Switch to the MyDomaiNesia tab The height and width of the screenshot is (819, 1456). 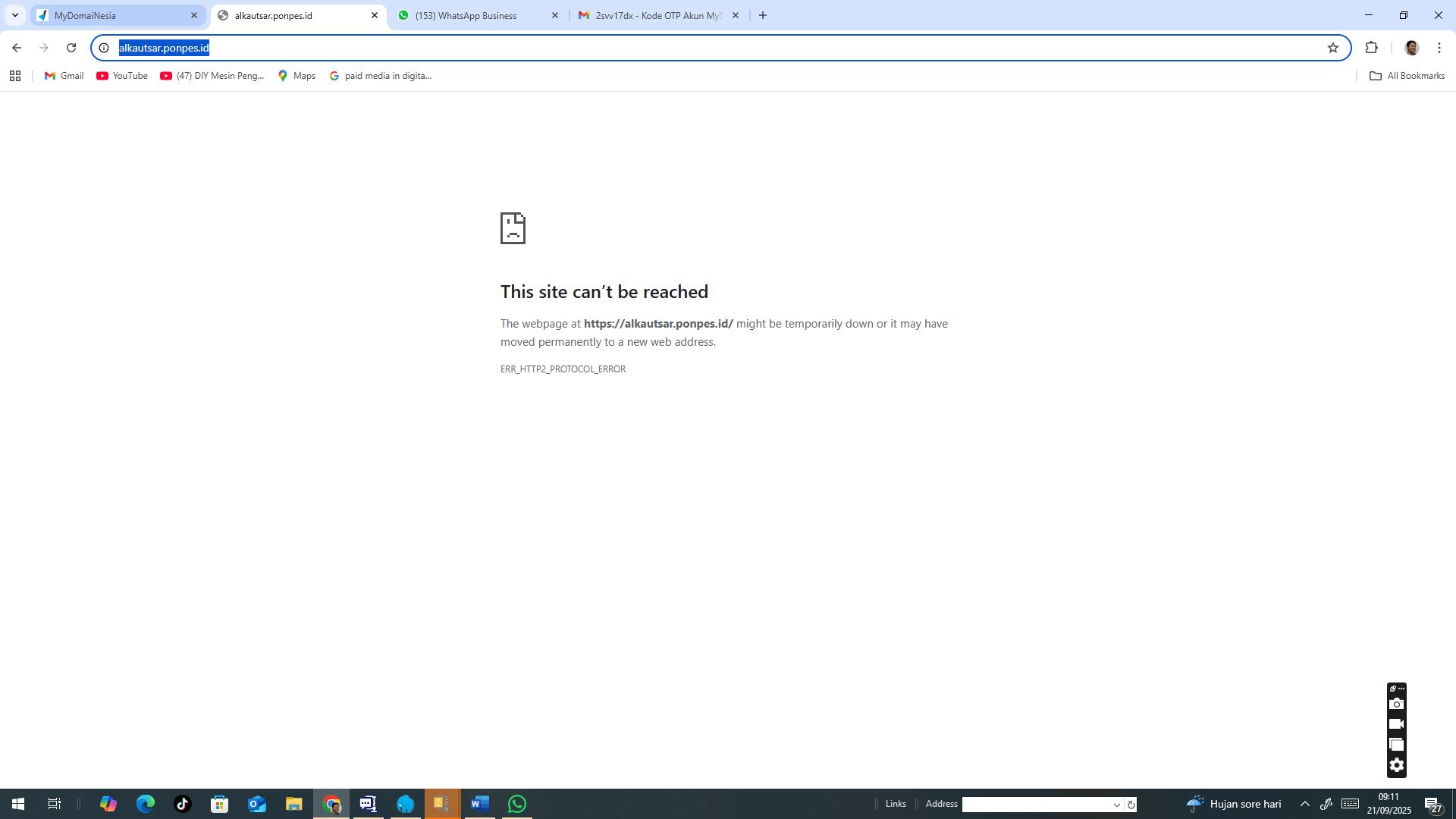[118, 15]
